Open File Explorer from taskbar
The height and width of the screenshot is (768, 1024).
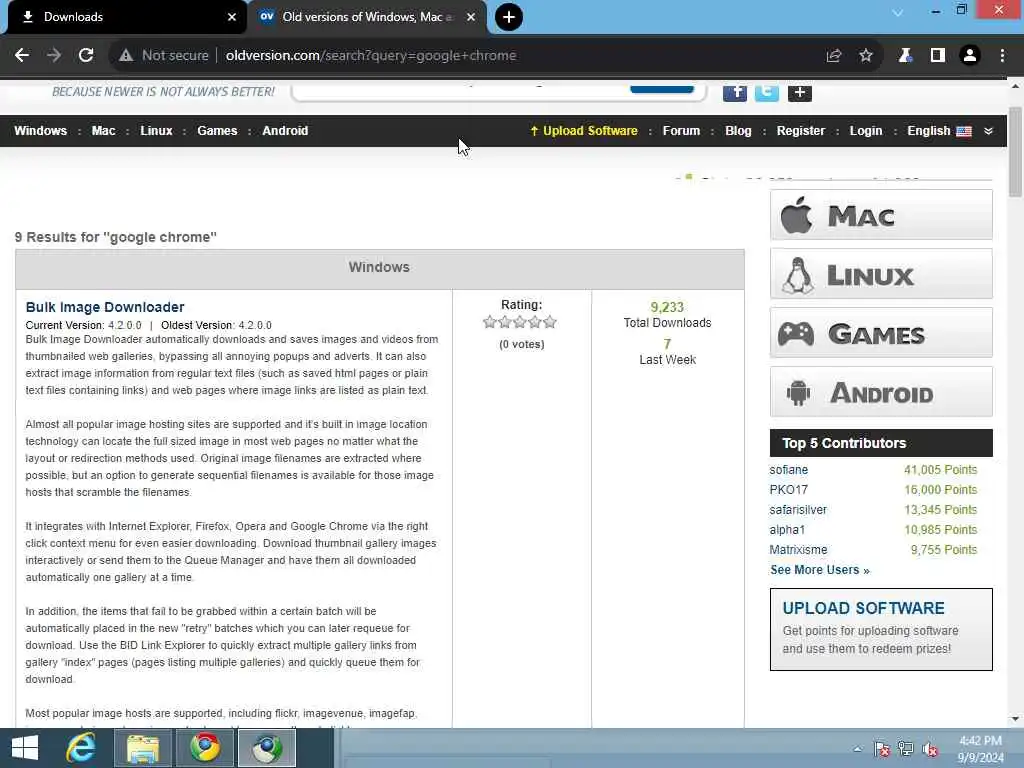click(143, 748)
